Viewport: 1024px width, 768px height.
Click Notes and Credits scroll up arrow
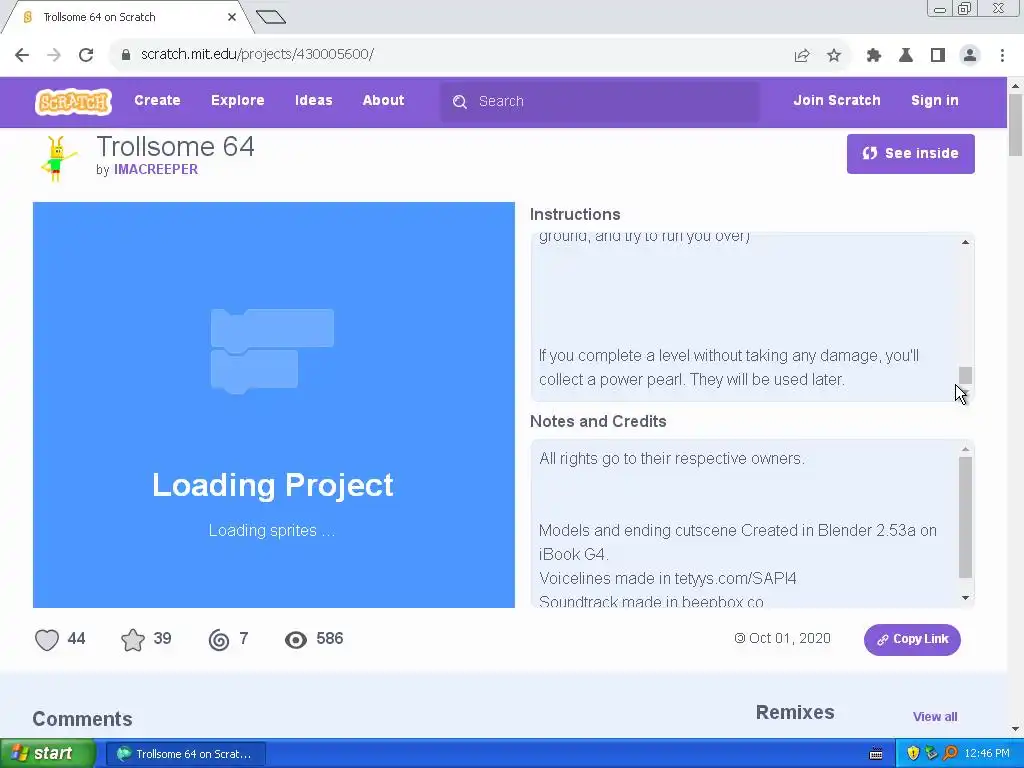click(x=965, y=449)
